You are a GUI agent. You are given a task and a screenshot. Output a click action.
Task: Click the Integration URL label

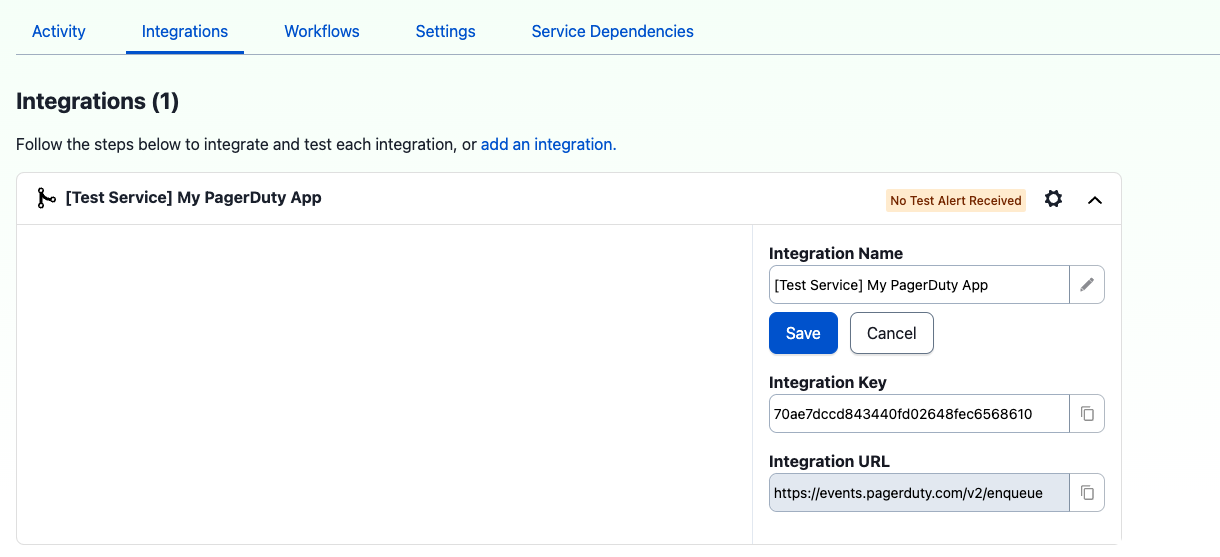(829, 461)
